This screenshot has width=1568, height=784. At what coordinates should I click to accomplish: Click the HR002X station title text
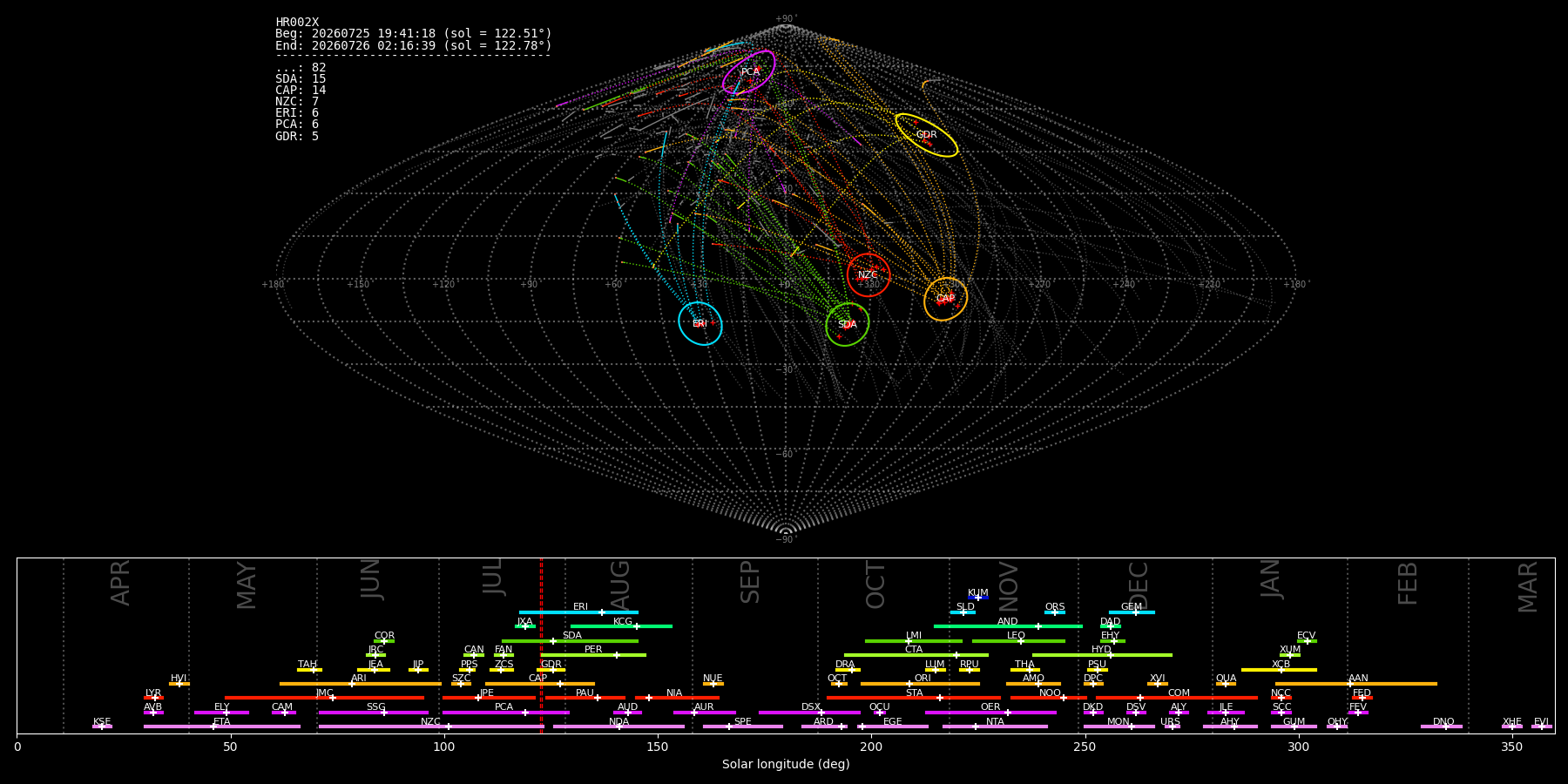[x=297, y=23]
